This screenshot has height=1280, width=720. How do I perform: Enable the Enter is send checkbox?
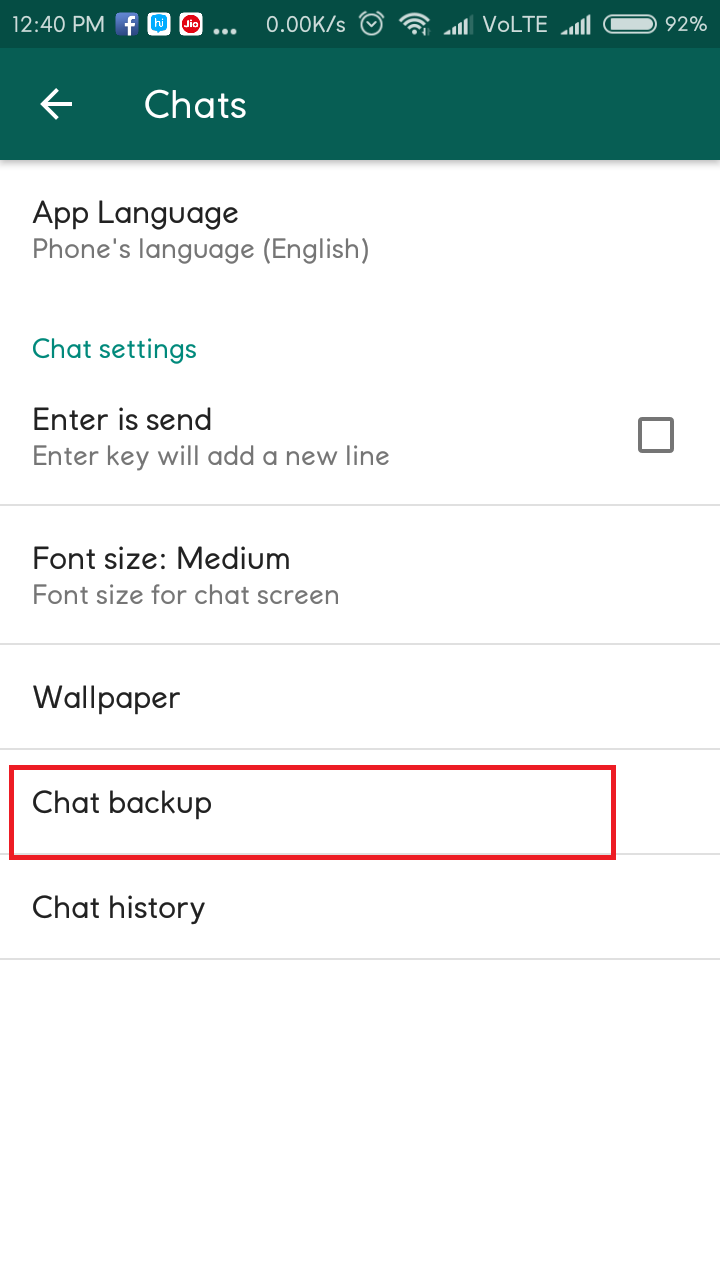click(x=656, y=436)
